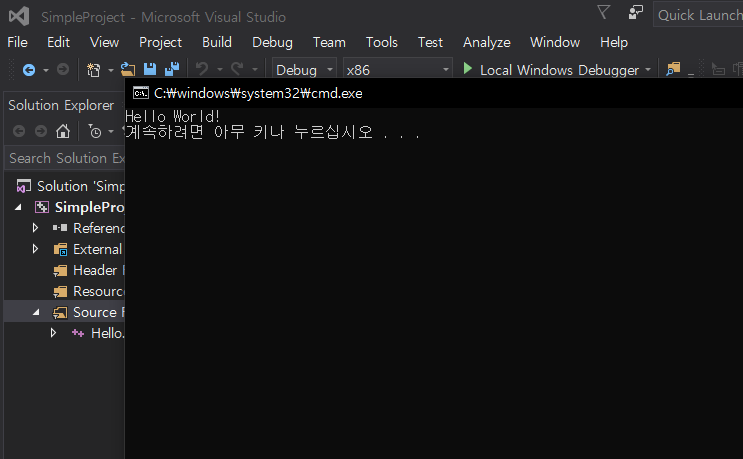Click the Redo toolbar icon
This screenshot has height=459, width=743.
[x=237, y=69]
